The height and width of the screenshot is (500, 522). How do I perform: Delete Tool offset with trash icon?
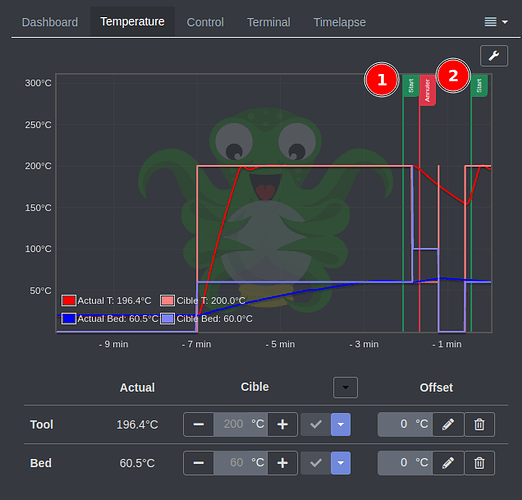pos(479,424)
